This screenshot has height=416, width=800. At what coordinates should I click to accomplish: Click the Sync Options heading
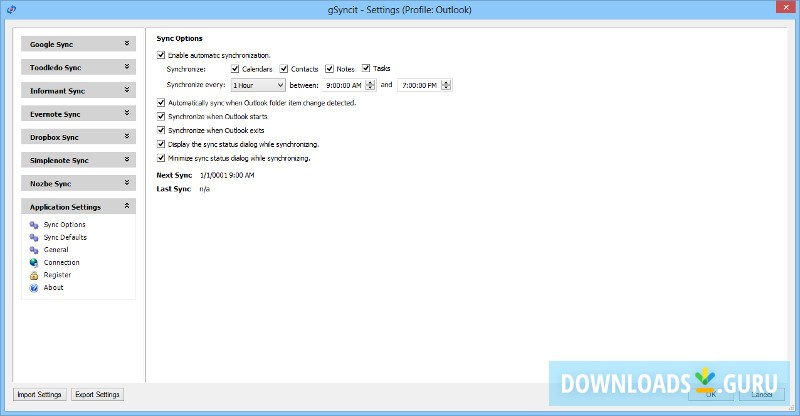tap(179, 38)
